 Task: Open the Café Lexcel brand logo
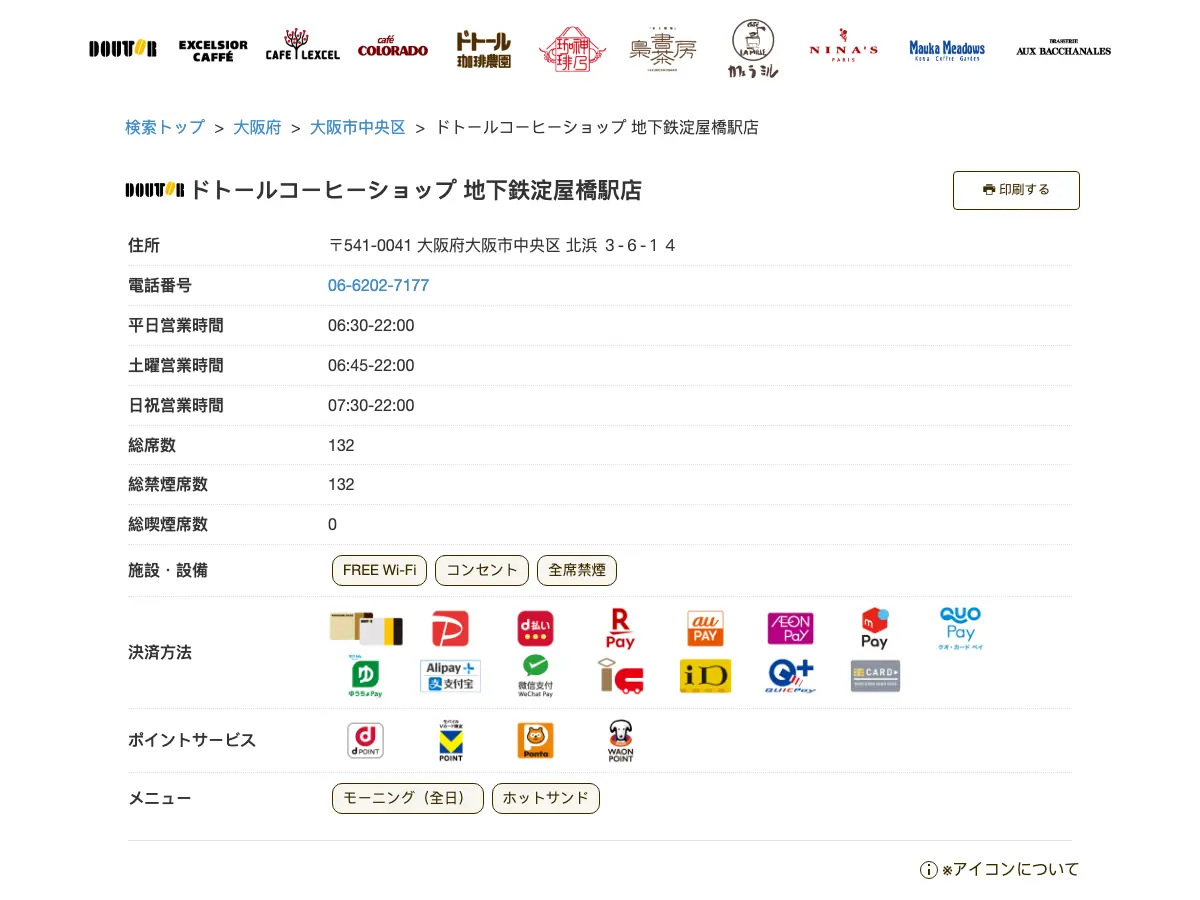tap(302, 46)
